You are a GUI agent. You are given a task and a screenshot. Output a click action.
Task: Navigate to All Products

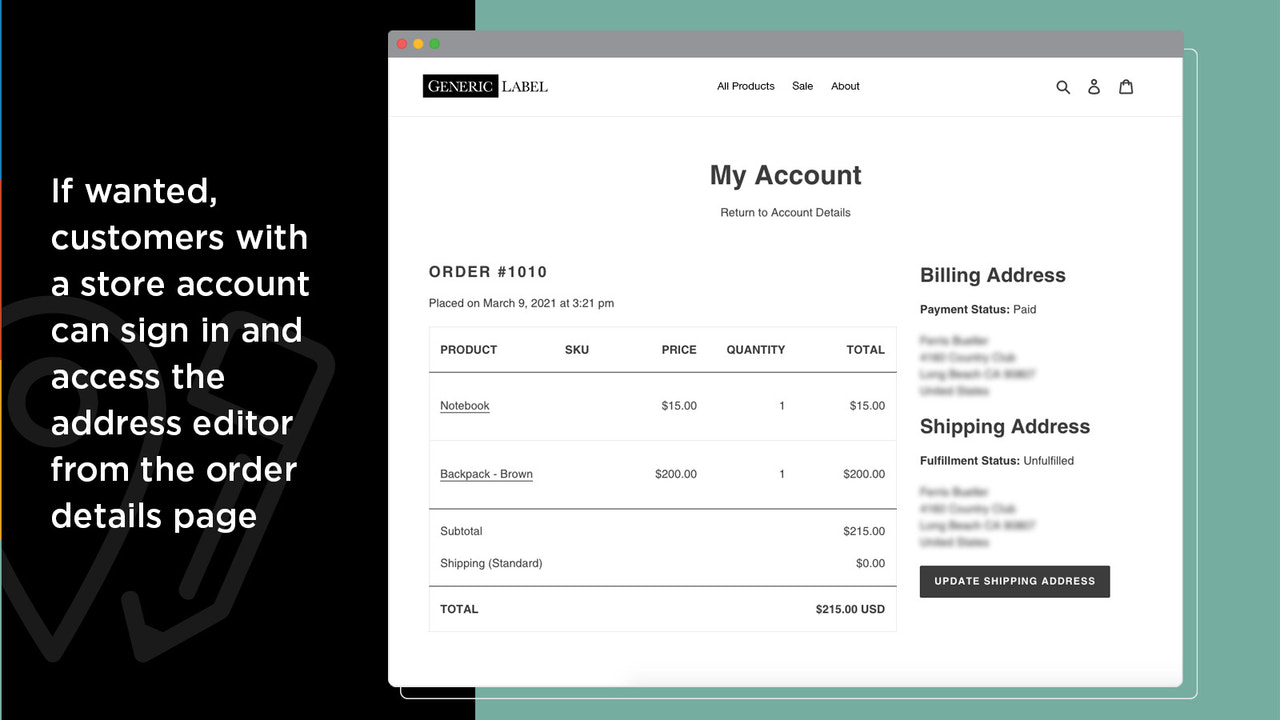click(745, 86)
